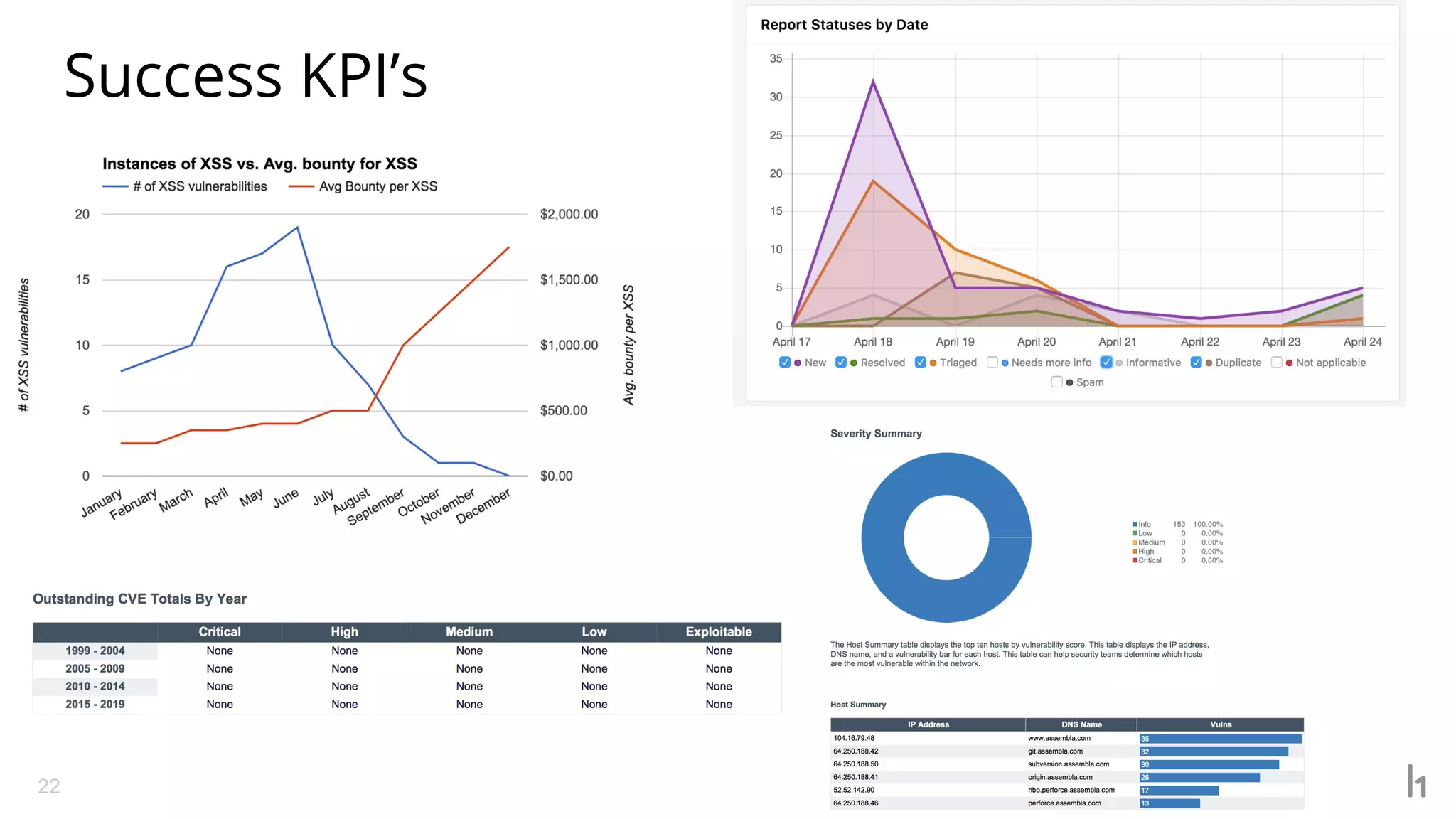Click the green Low legend swatch
Image resolution: width=1456 pixels, height=819 pixels.
tap(1135, 534)
